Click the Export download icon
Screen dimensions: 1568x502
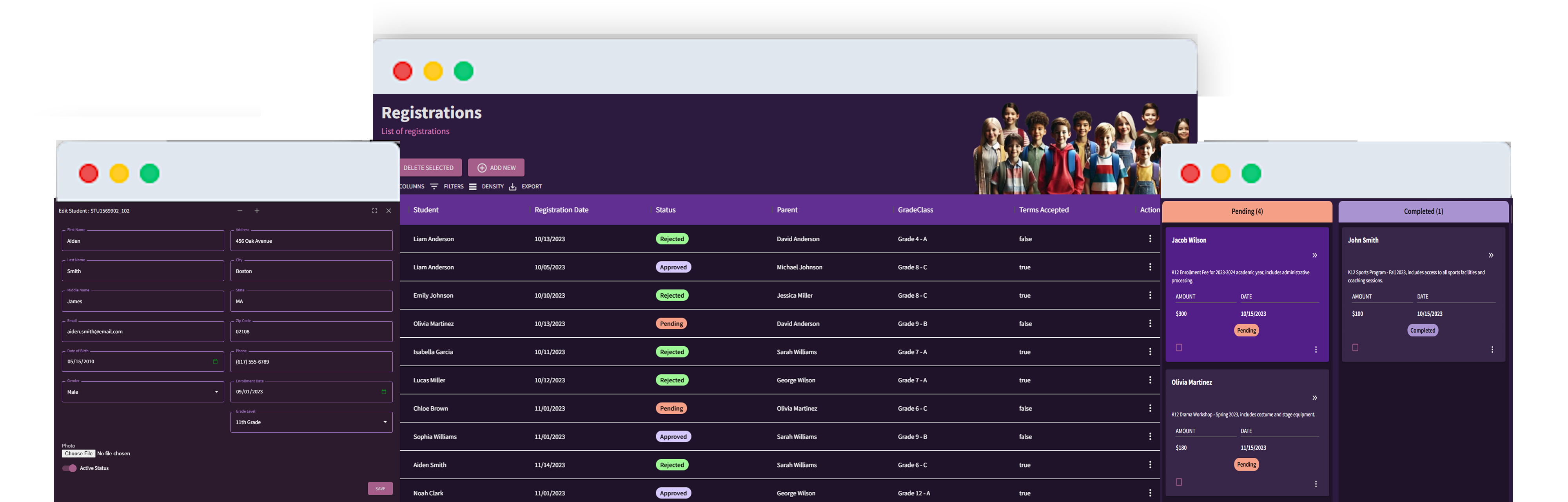tap(512, 186)
